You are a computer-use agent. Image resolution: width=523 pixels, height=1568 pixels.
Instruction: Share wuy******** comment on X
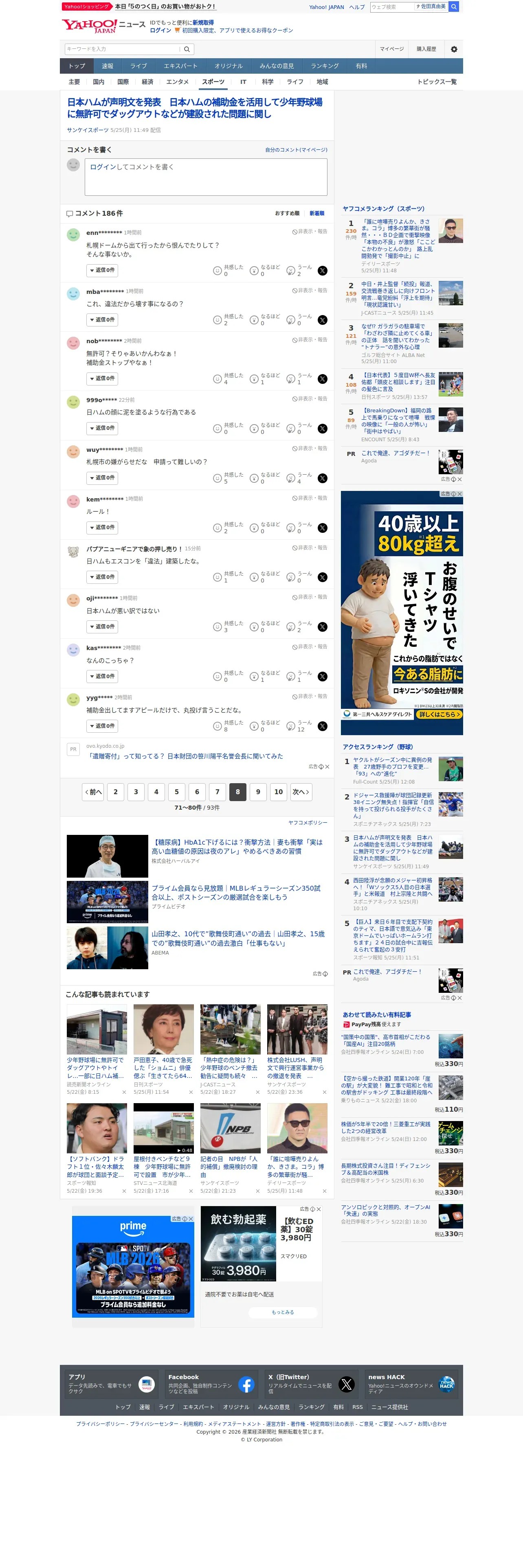pyautogui.click(x=323, y=478)
